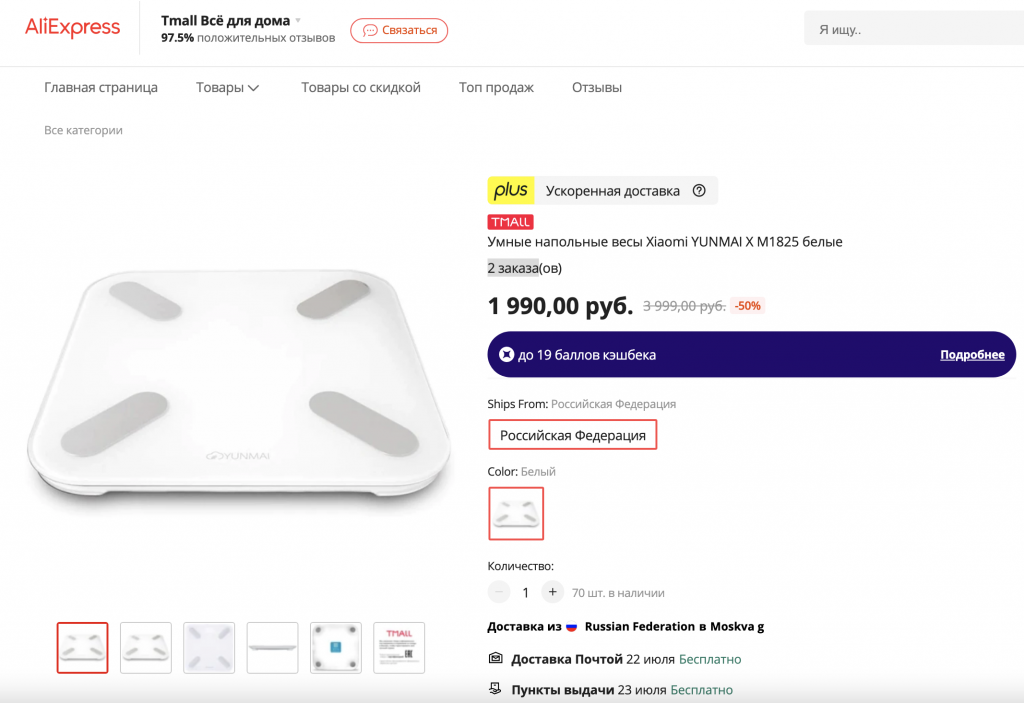Click the cashback coin icon
1024x703 pixels.
click(x=507, y=355)
